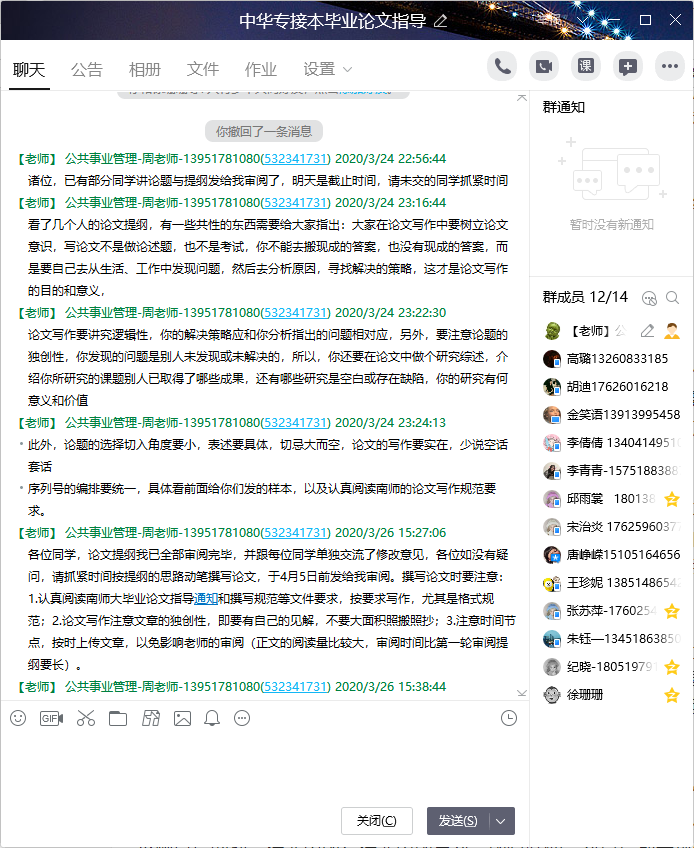Select member 胡迪17626016218
Viewport: 694px width, 848px height.
tap(611, 387)
